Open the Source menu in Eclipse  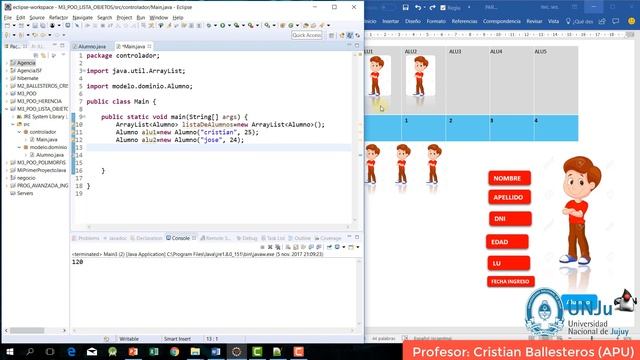(37, 18)
